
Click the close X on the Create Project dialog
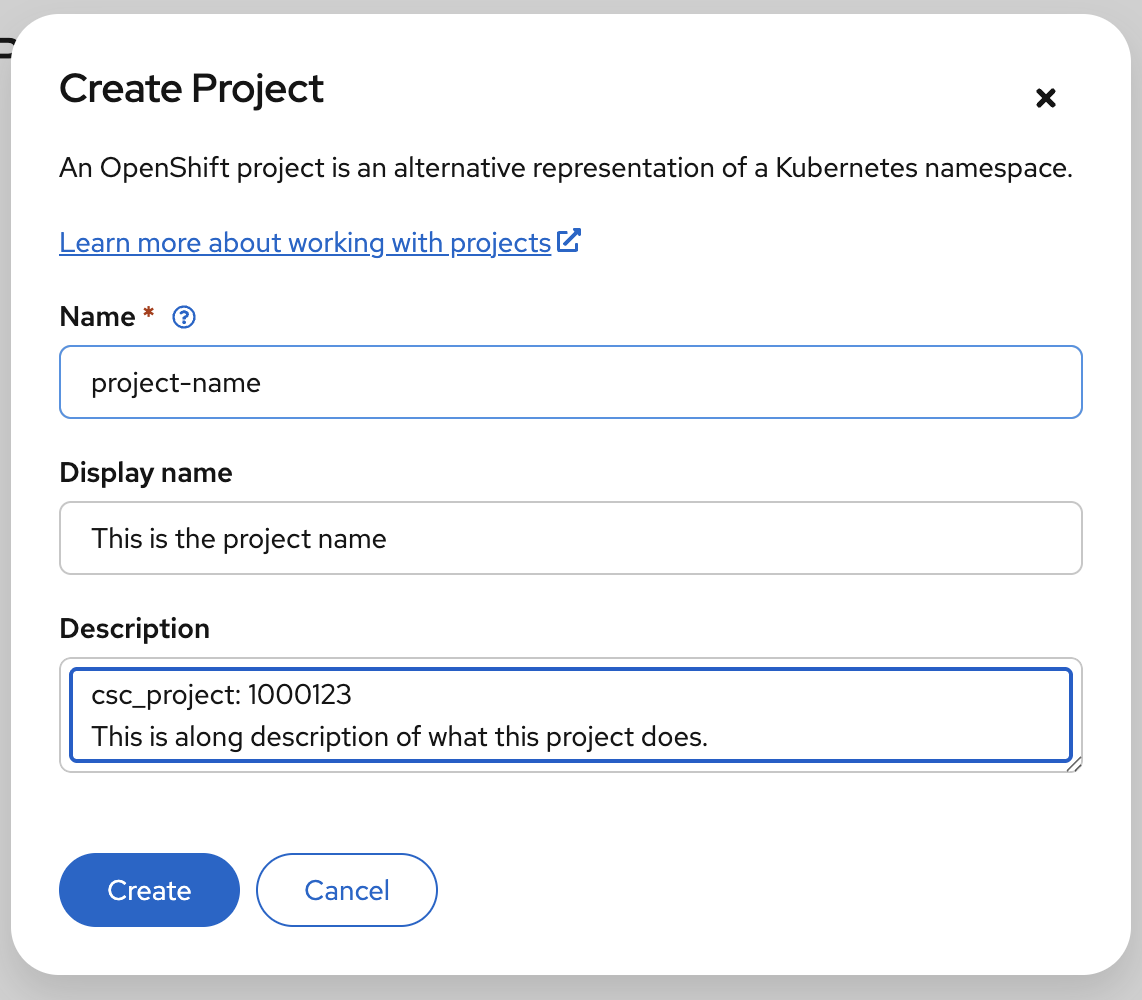1046,97
